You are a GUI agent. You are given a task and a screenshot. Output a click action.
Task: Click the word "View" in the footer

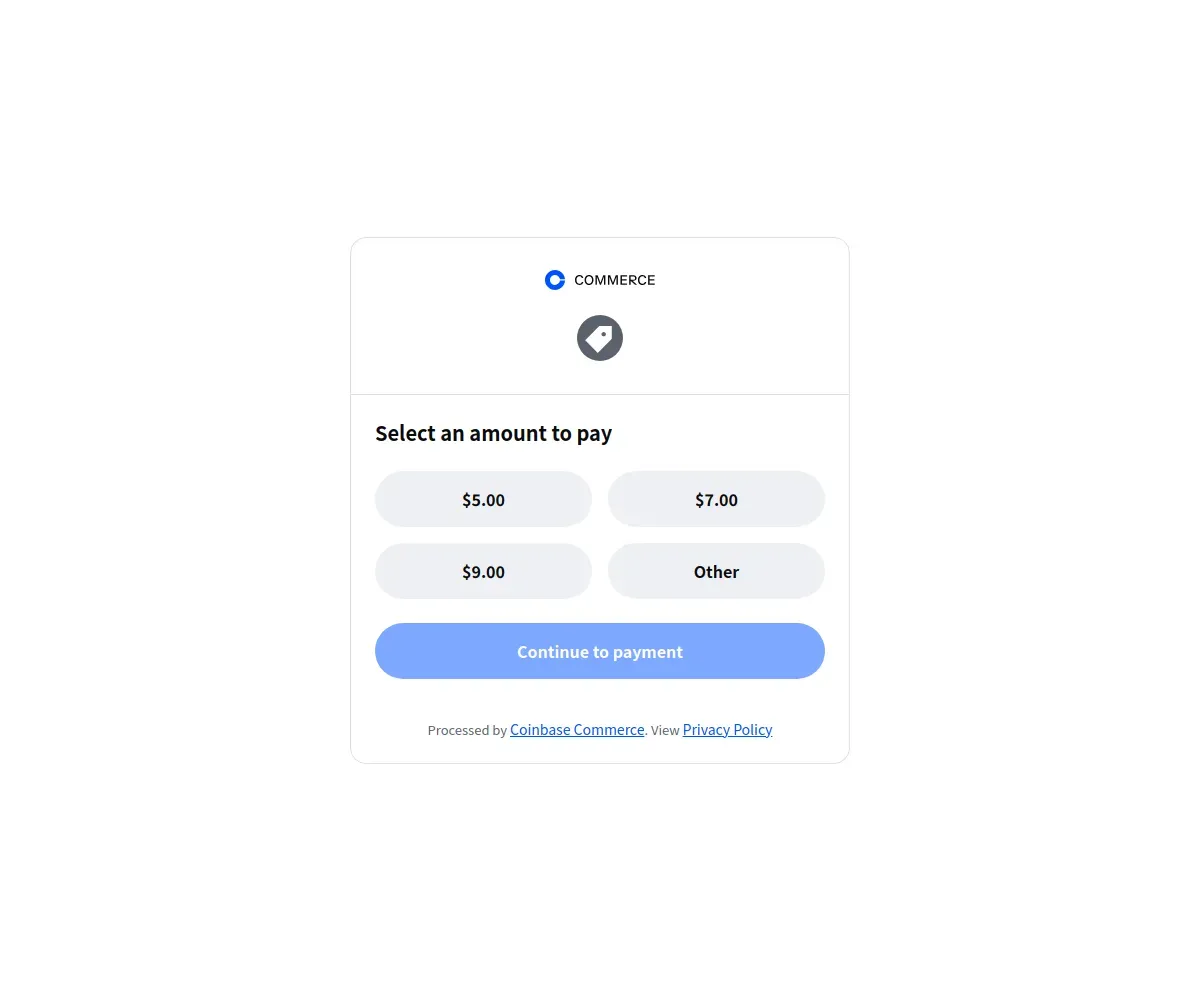coord(665,730)
